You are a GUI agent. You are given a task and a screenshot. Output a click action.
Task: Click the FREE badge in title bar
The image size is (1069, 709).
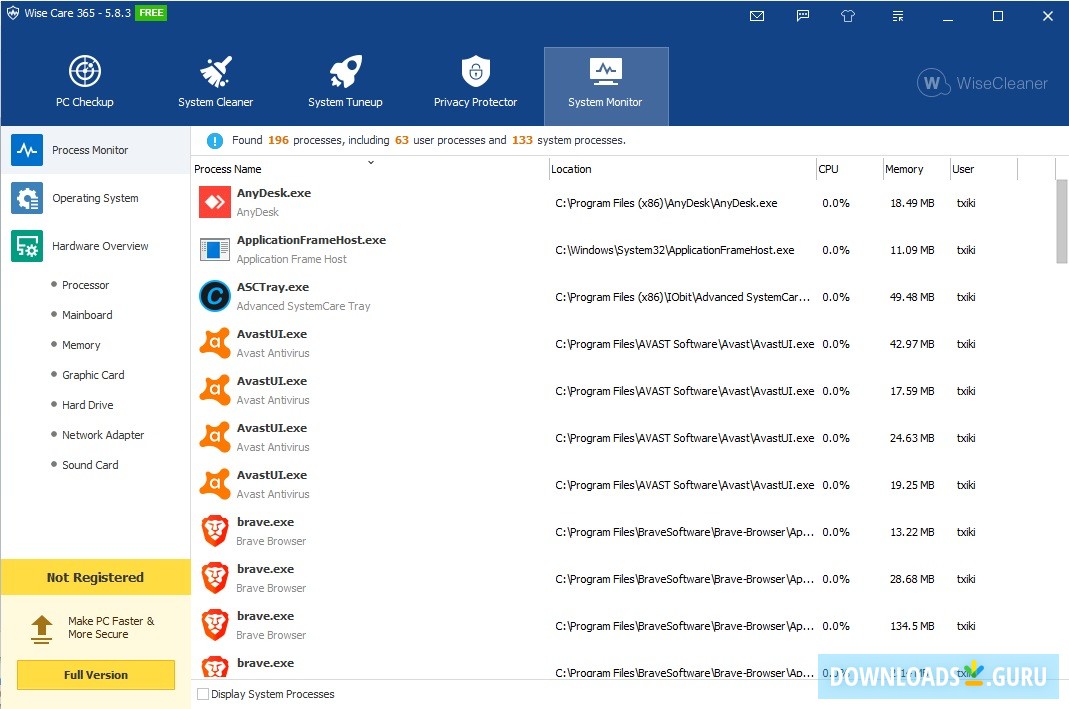coord(151,13)
